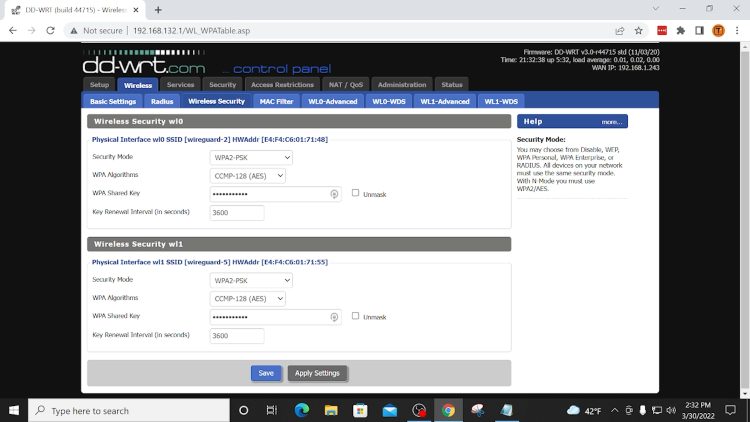Open the wl0 WPA Algorithms dropdown

[248, 176]
